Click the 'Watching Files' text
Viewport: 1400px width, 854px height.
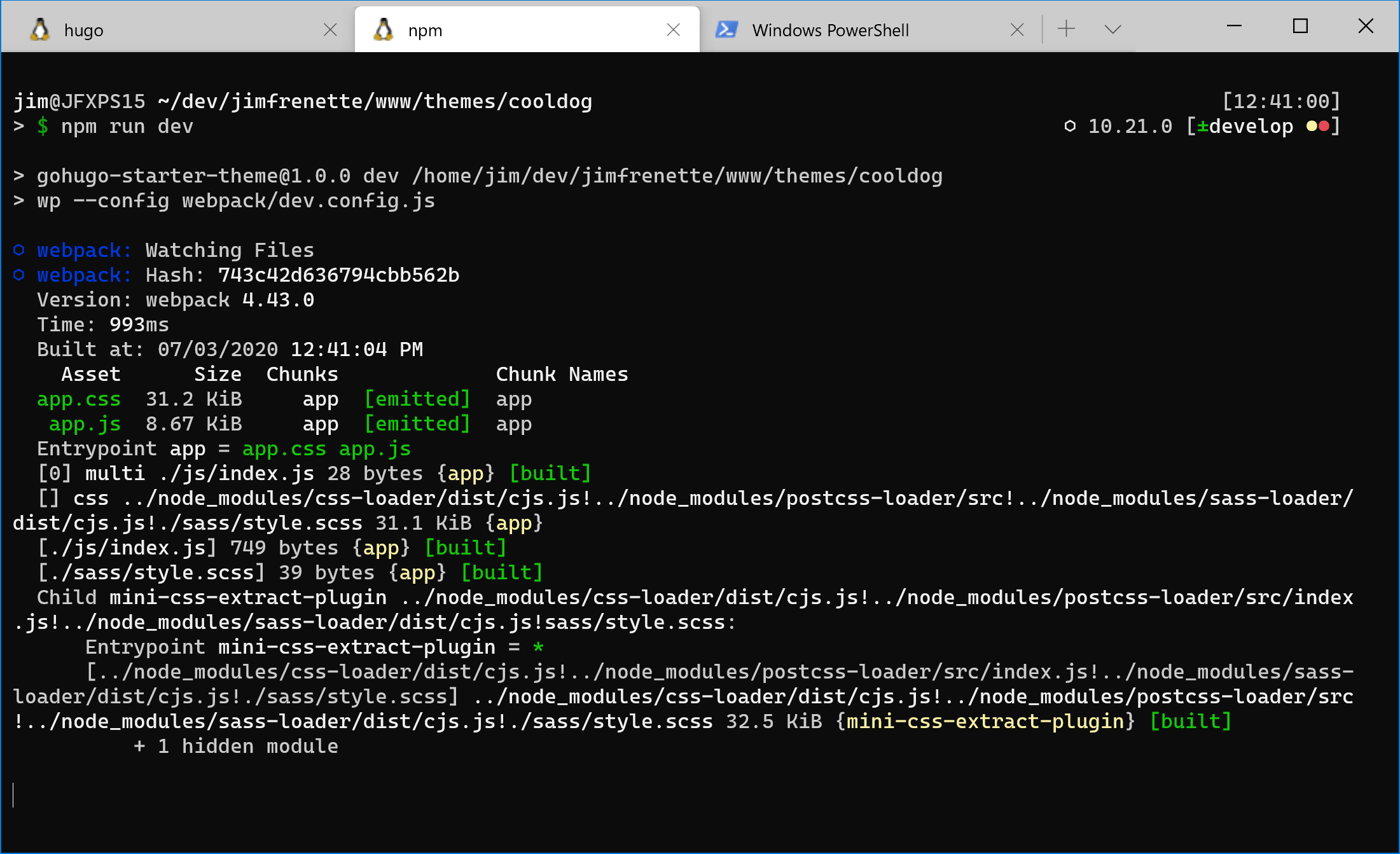[x=230, y=251]
